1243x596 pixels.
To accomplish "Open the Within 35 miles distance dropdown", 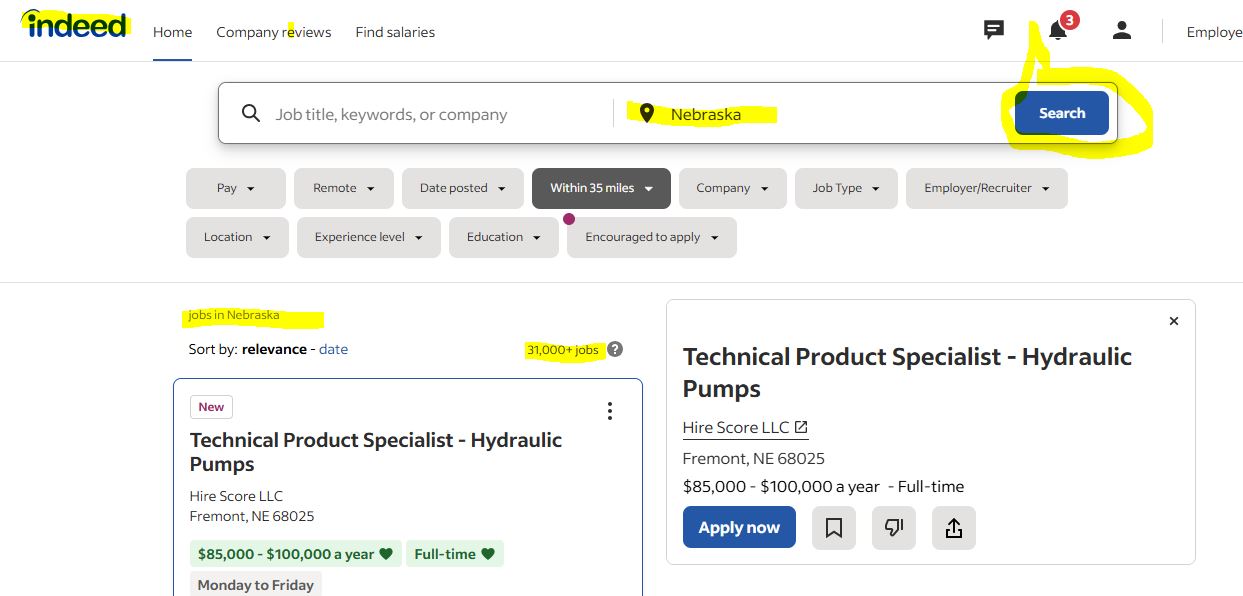I will [601, 188].
